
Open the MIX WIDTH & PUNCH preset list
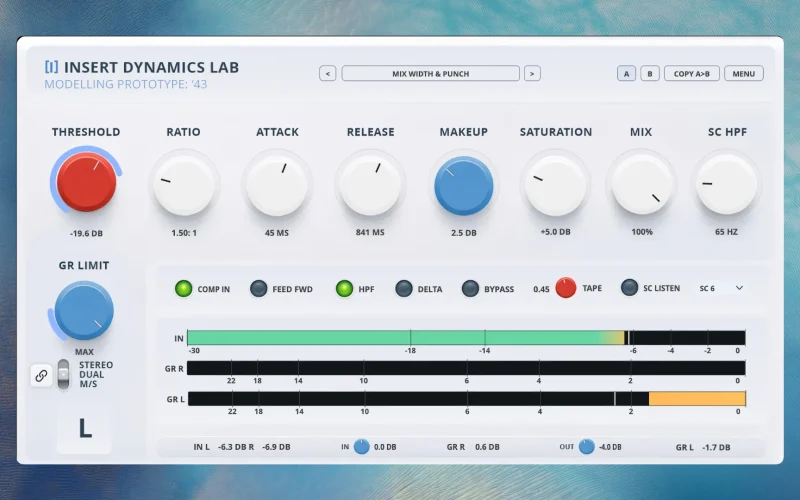point(431,73)
